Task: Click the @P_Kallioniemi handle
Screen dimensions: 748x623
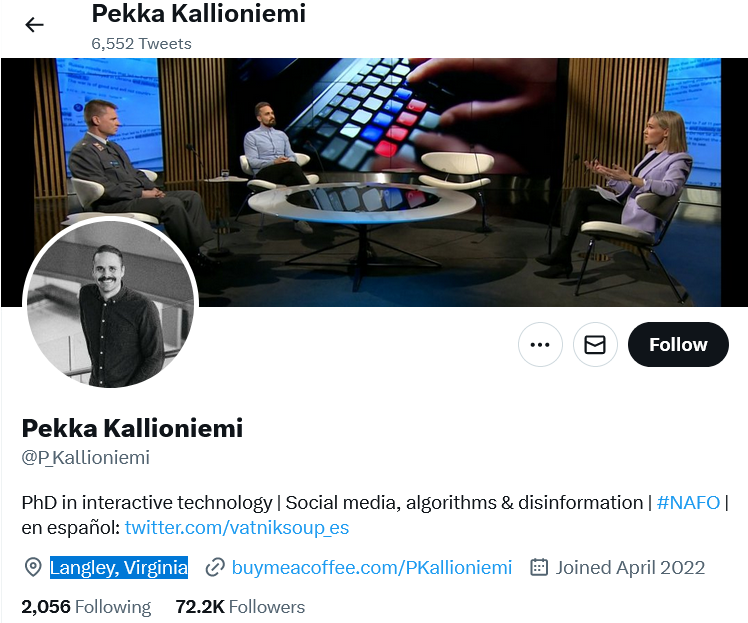Action: [x=86, y=458]
